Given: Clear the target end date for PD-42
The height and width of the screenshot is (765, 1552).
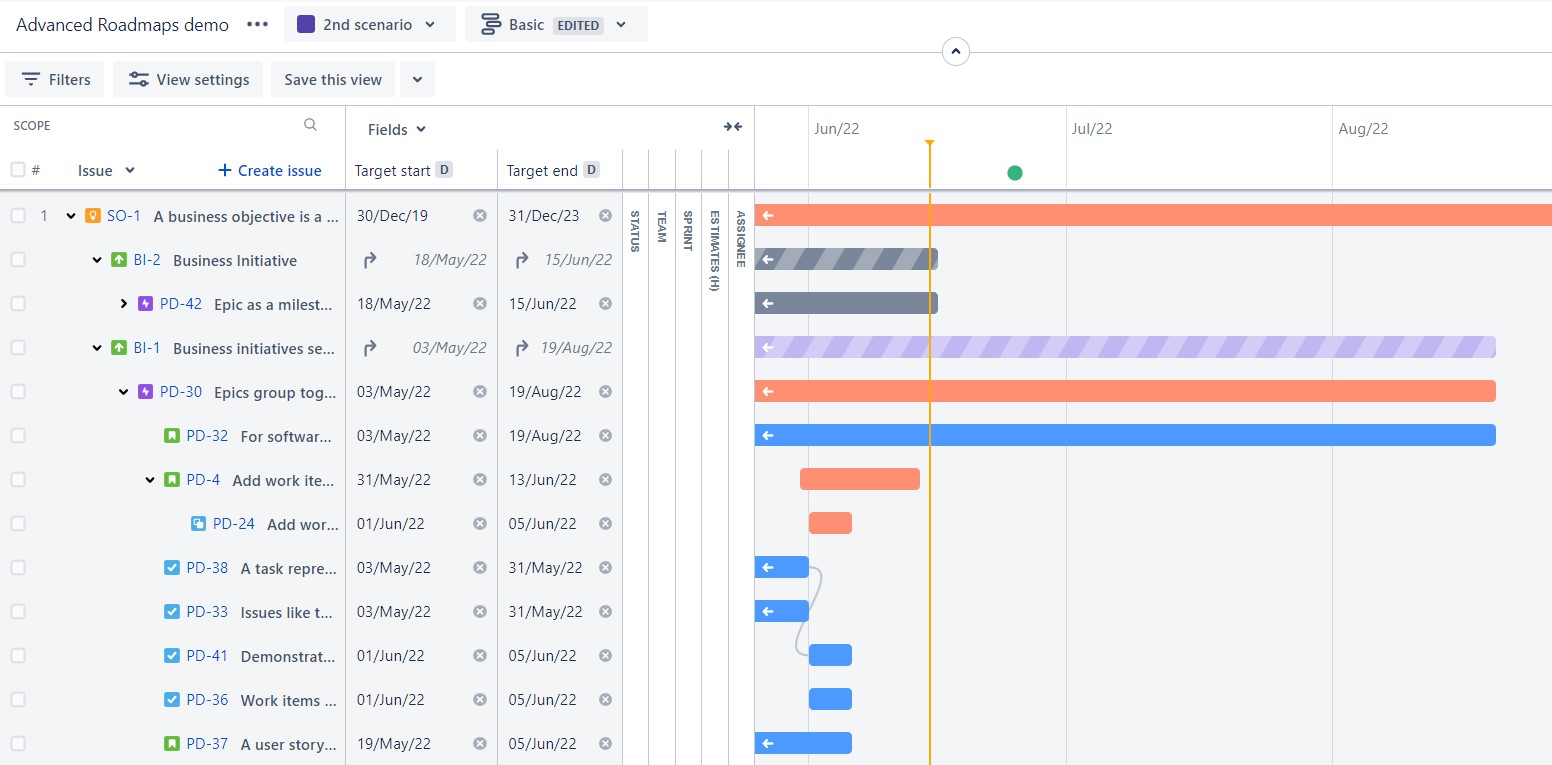Looking at the screenshot, I should 605,304.
